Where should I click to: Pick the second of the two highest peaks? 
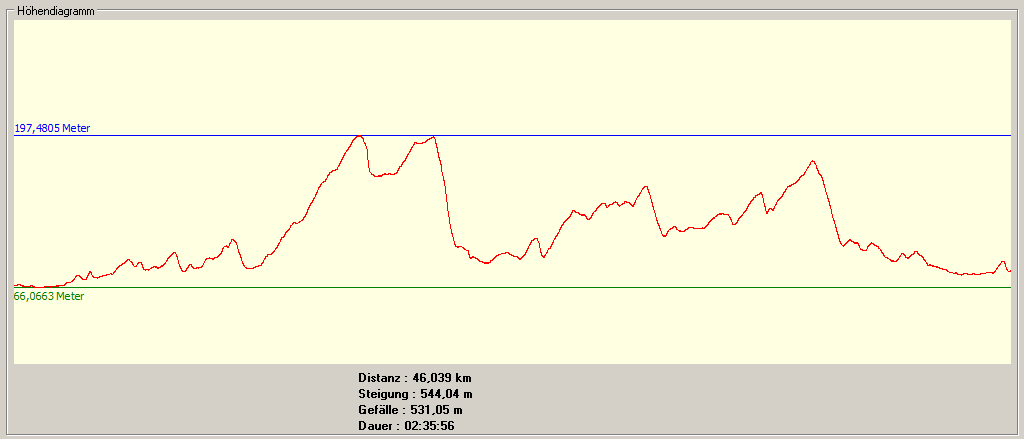tap(432, 137)
